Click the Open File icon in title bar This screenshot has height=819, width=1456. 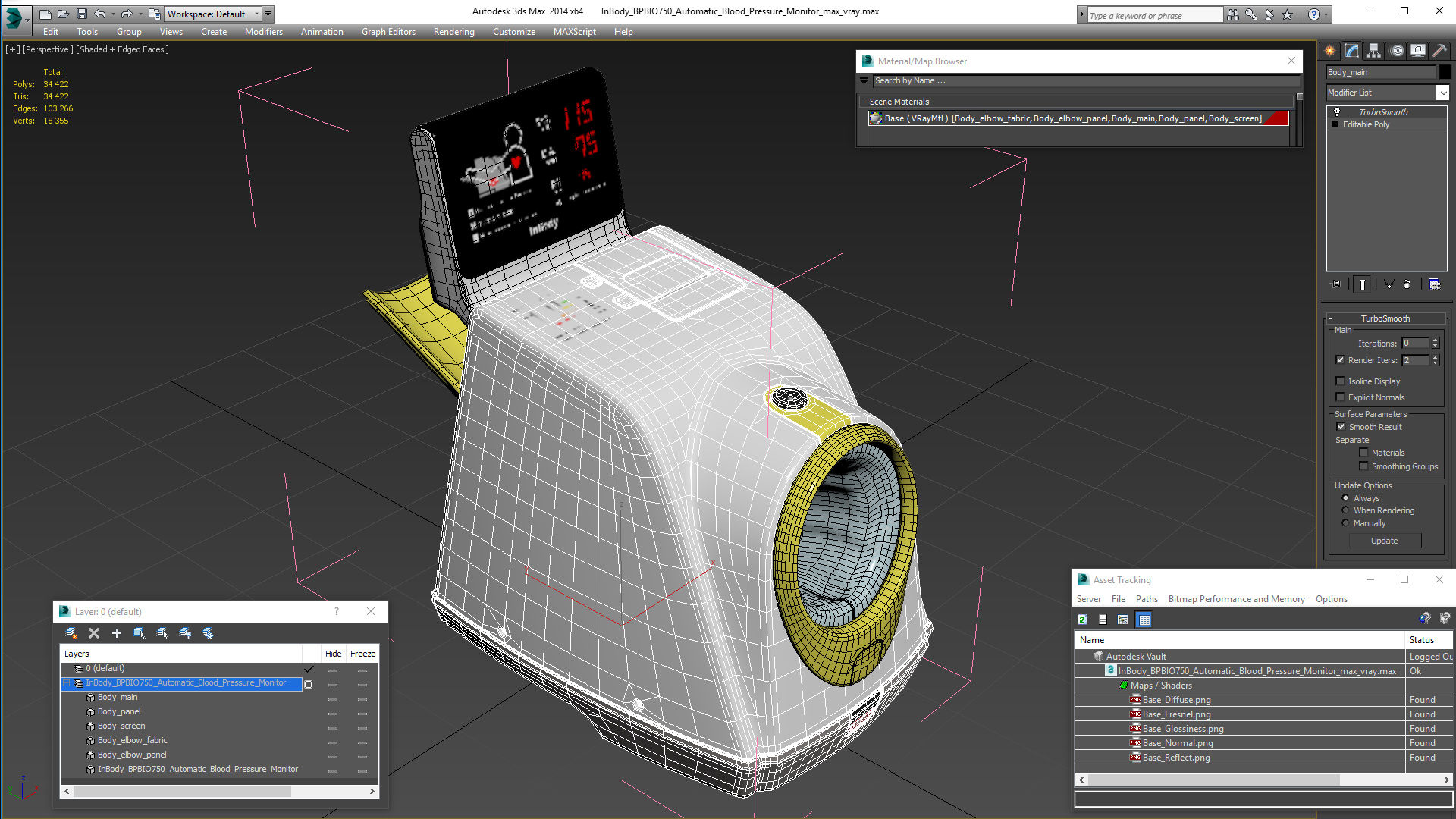(64, 14)
